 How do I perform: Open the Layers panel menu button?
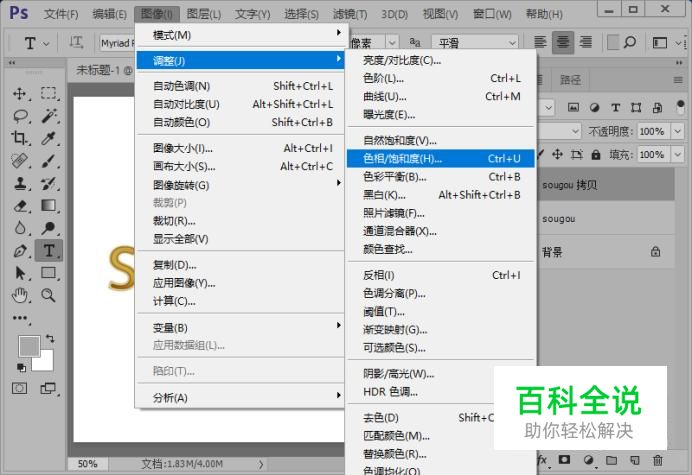(x=678, y=80)
